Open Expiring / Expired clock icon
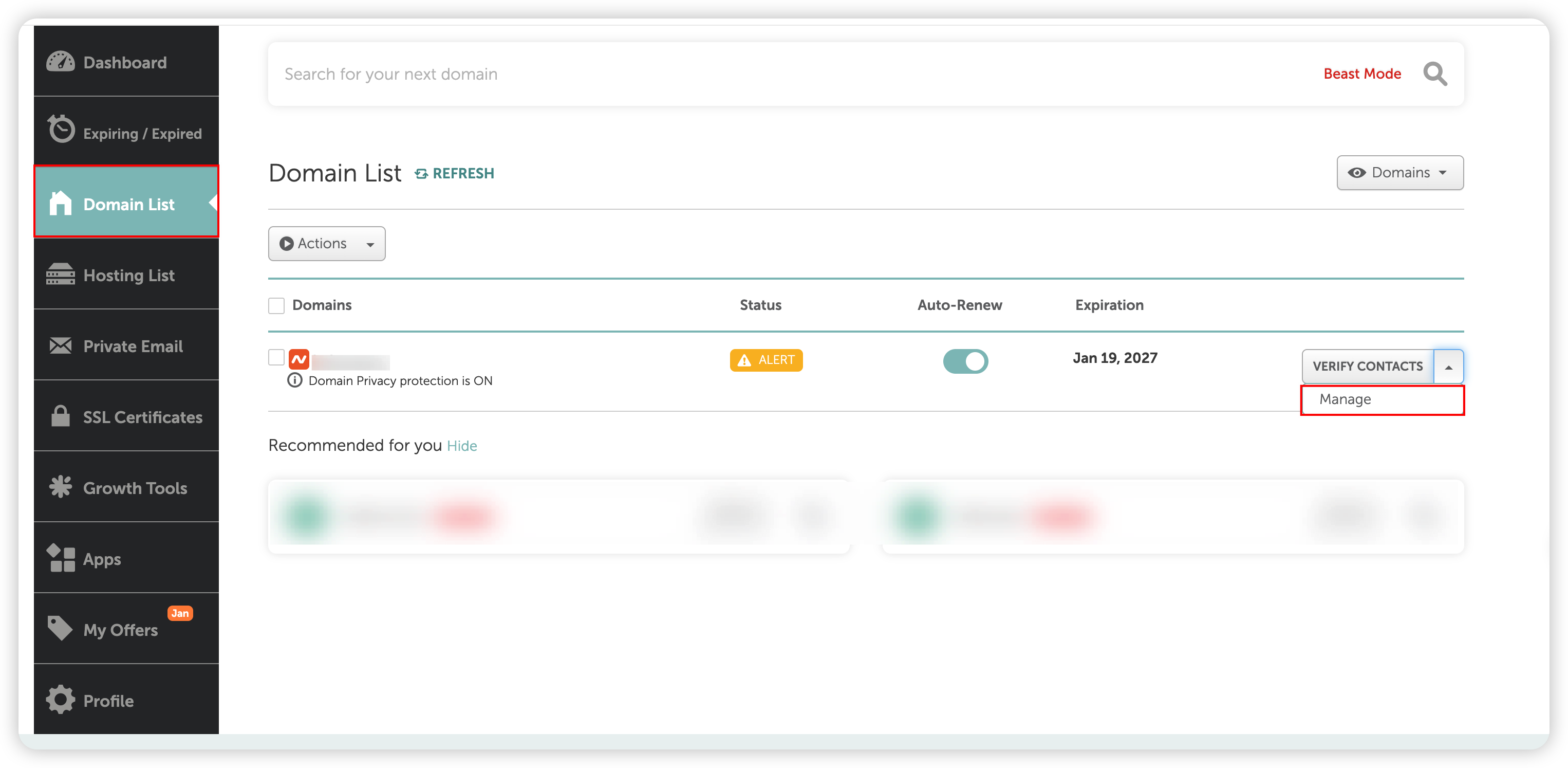The width and height of the screenshot is (1568, 768). pos(61,129)
